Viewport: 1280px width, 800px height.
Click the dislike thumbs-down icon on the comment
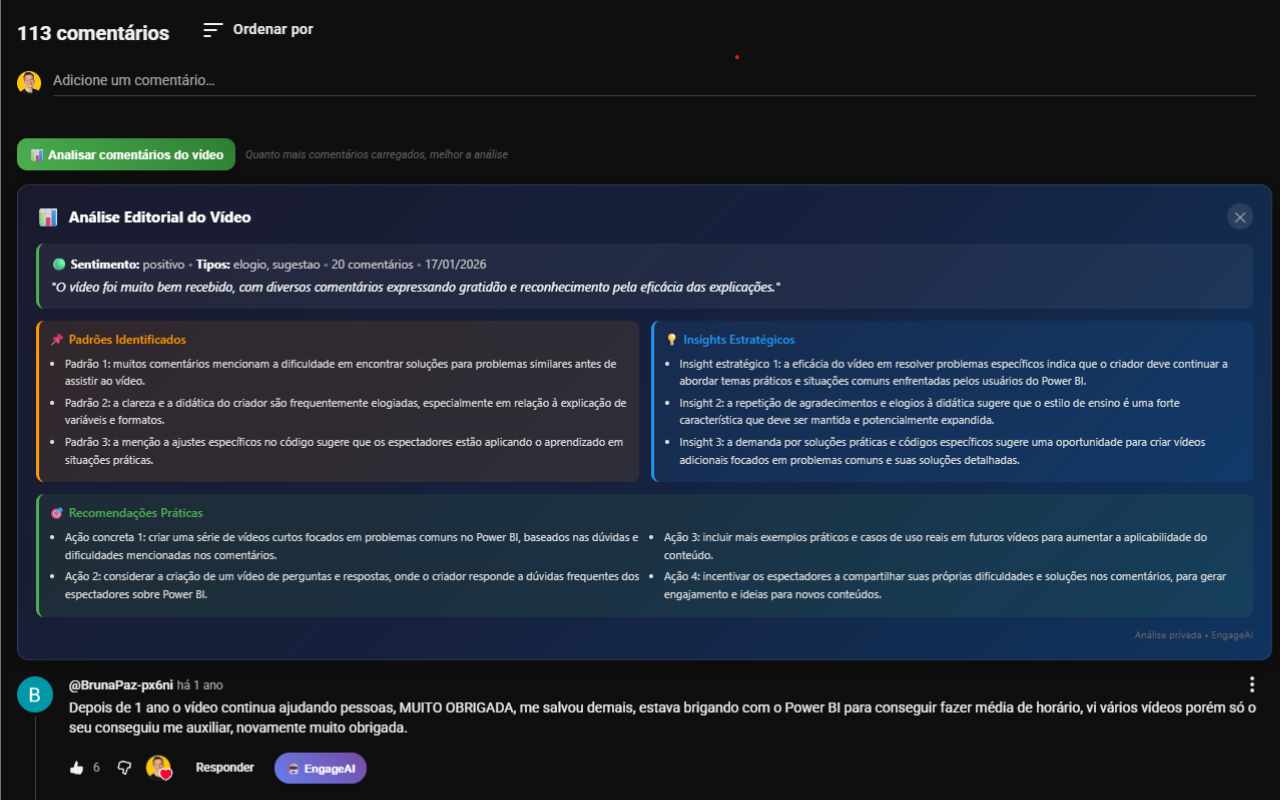[x=122, y=767]
